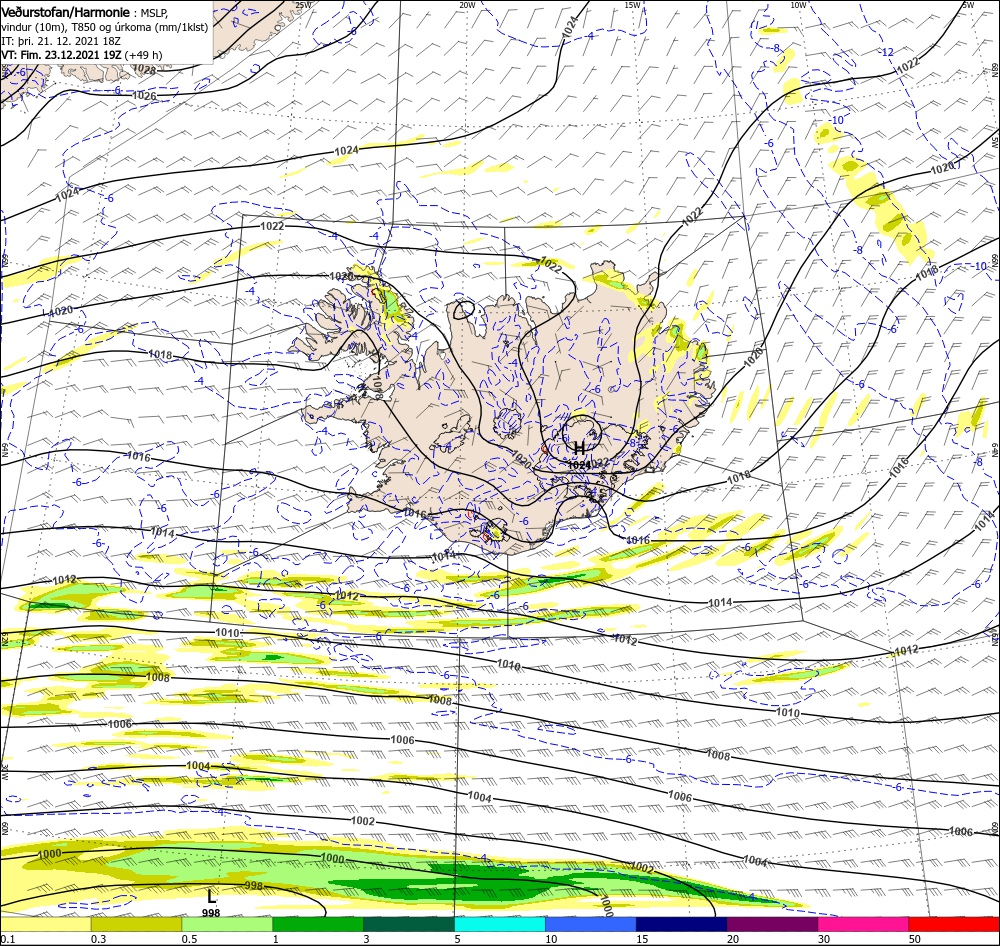Pick the cyan 5–10 legend swatch

pyautogui.click(x=500, y=924)
